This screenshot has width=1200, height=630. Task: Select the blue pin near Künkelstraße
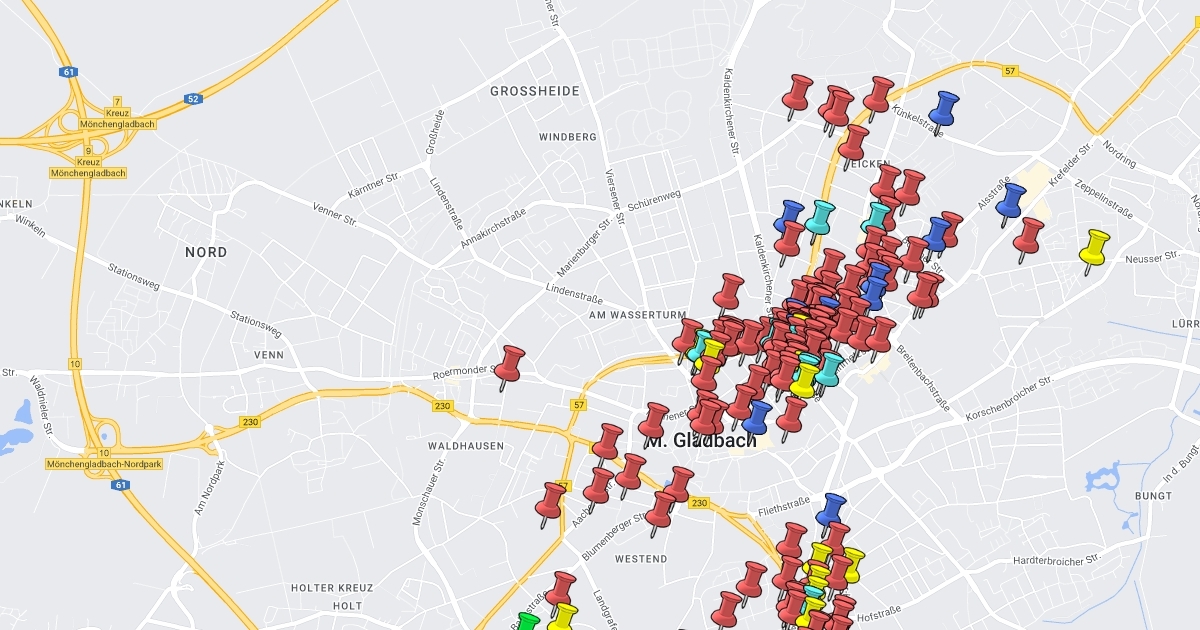click(942, 108)
